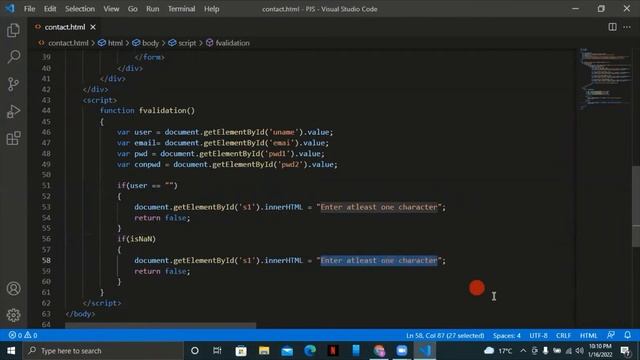Click the opening <script> tag on line 43
The image size is (640, 360).
(x=100, y=100)
